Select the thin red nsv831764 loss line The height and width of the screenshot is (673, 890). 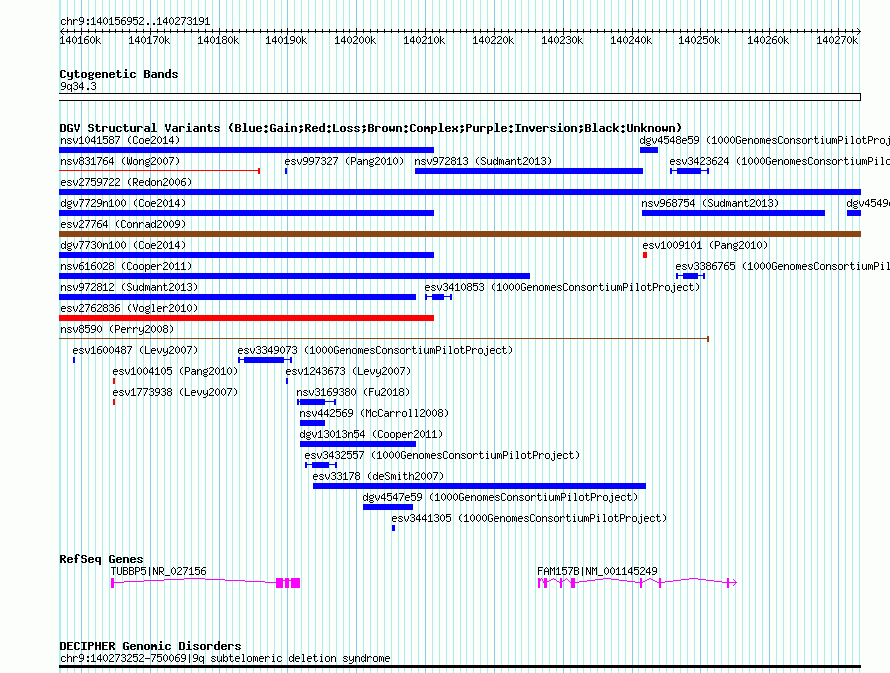pyautogui.click(x=159, y=170)
